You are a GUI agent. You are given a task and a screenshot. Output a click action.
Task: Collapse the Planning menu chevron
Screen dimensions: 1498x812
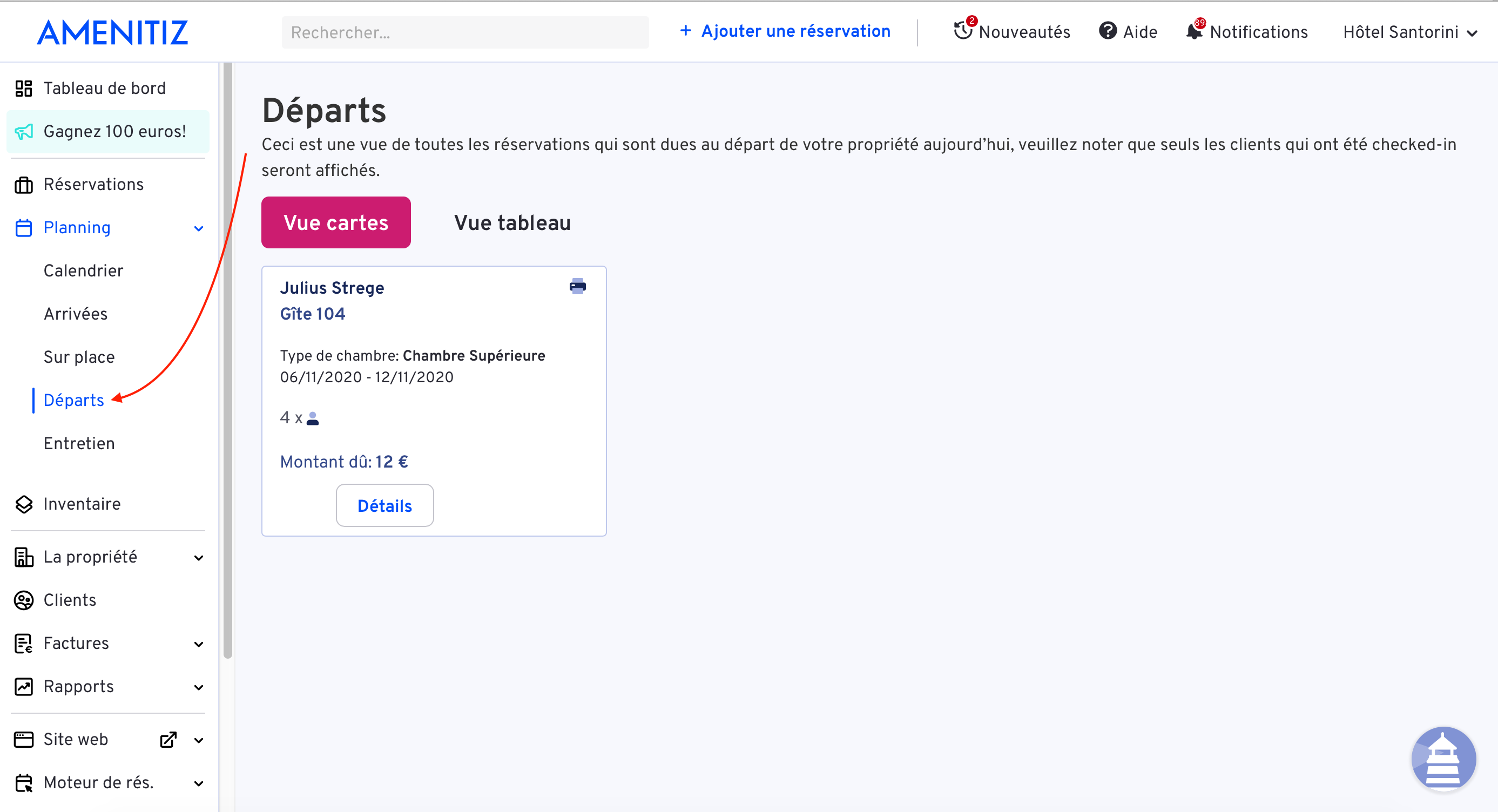tap(199, 228)
